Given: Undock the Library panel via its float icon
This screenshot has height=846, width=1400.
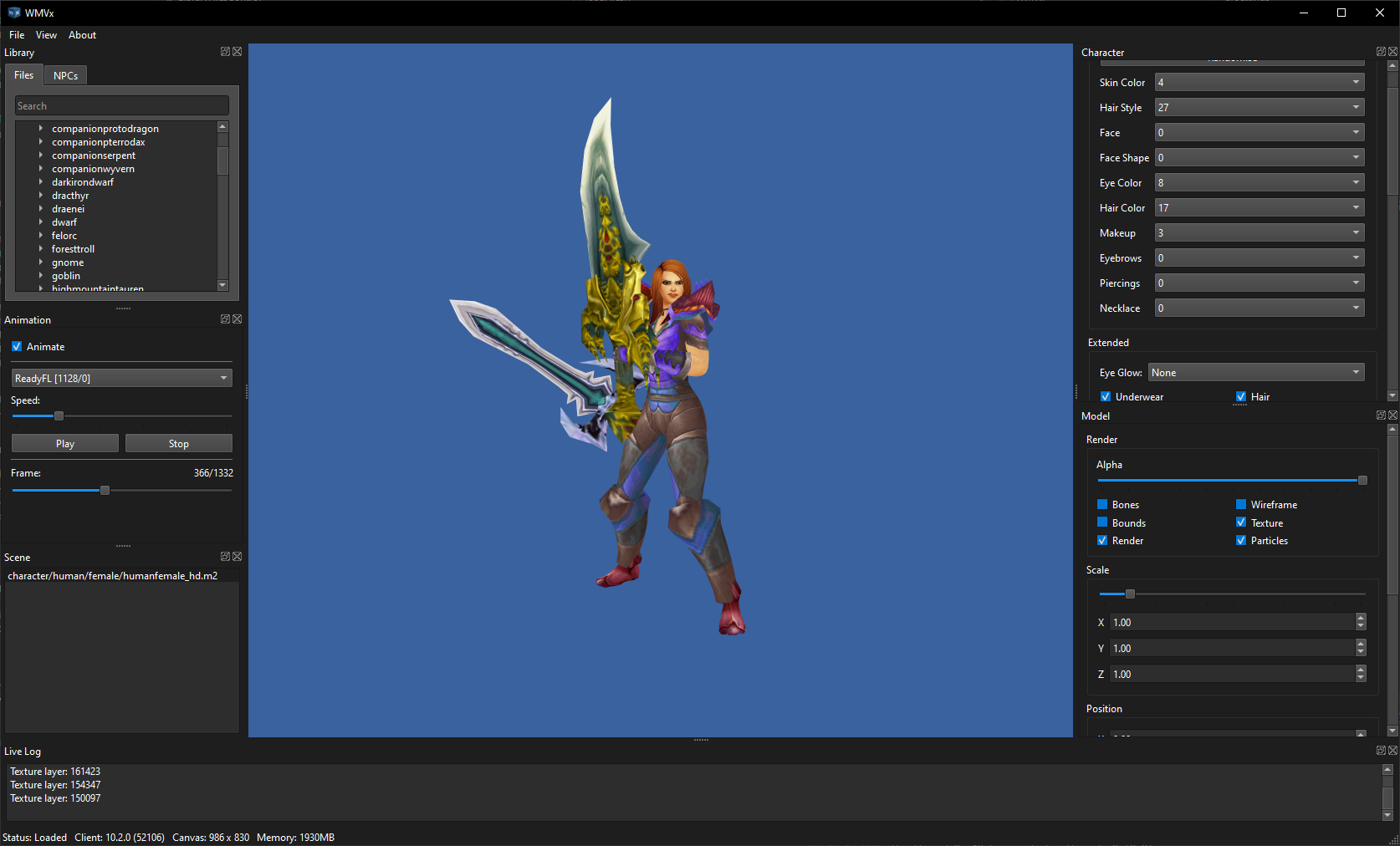Looking at the screenshot, I should (224, 51).
